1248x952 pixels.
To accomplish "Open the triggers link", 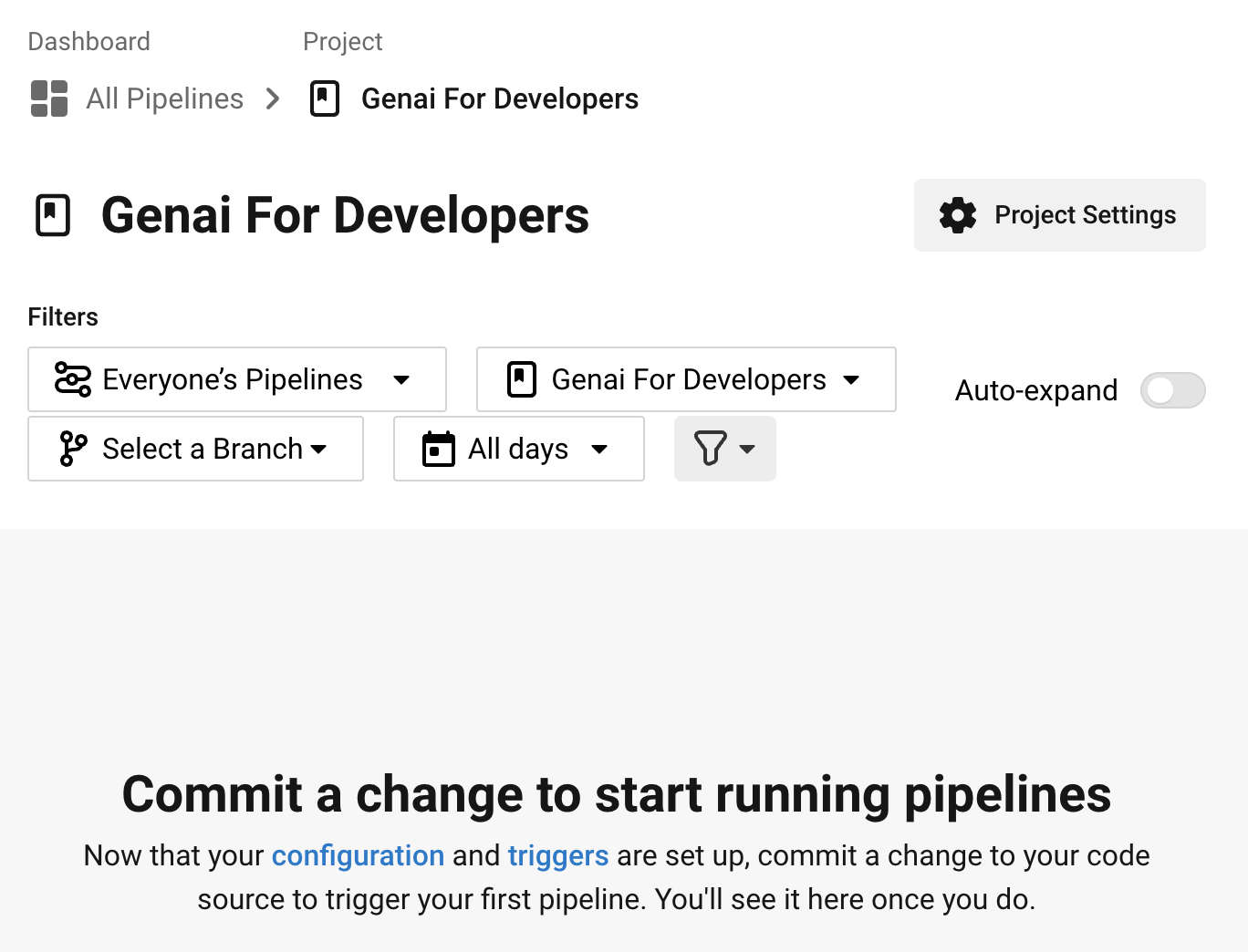I will tap(557, 855).
